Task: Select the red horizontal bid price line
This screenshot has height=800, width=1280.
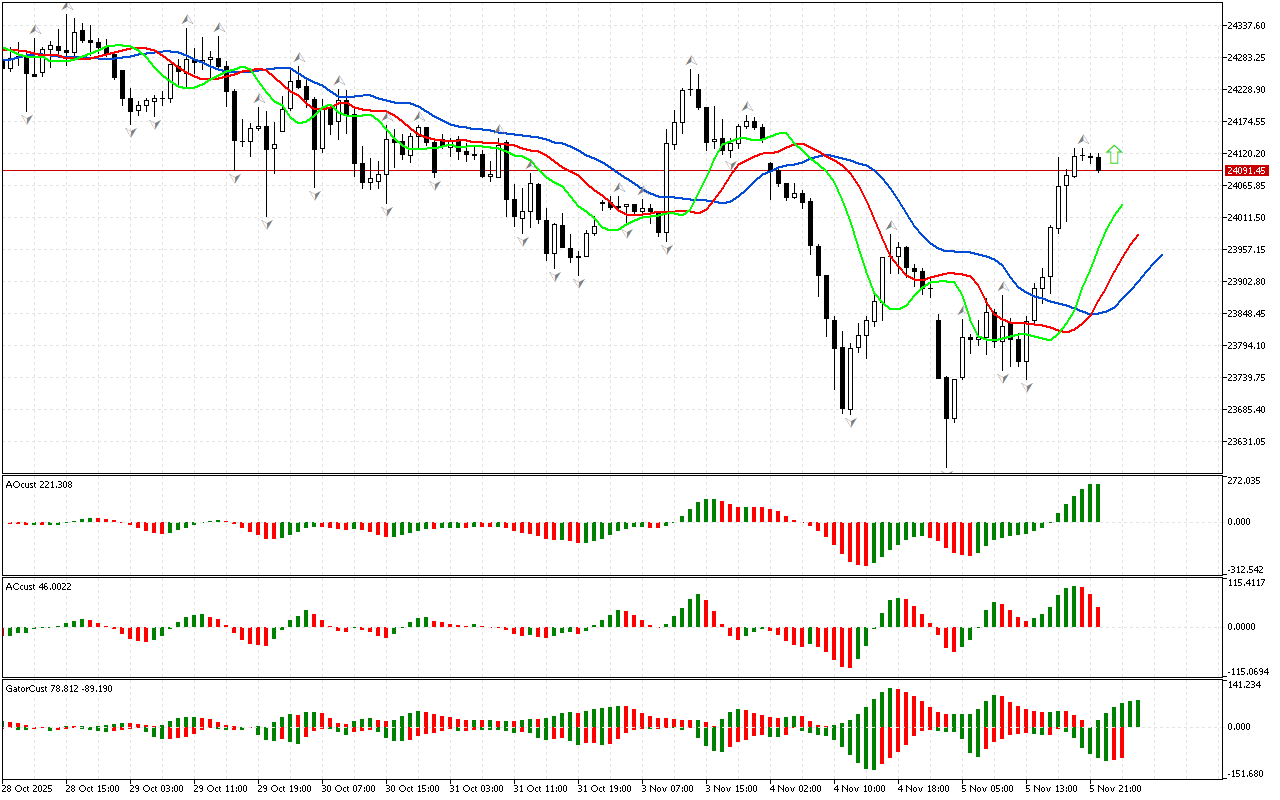Action: pos(600,171)
